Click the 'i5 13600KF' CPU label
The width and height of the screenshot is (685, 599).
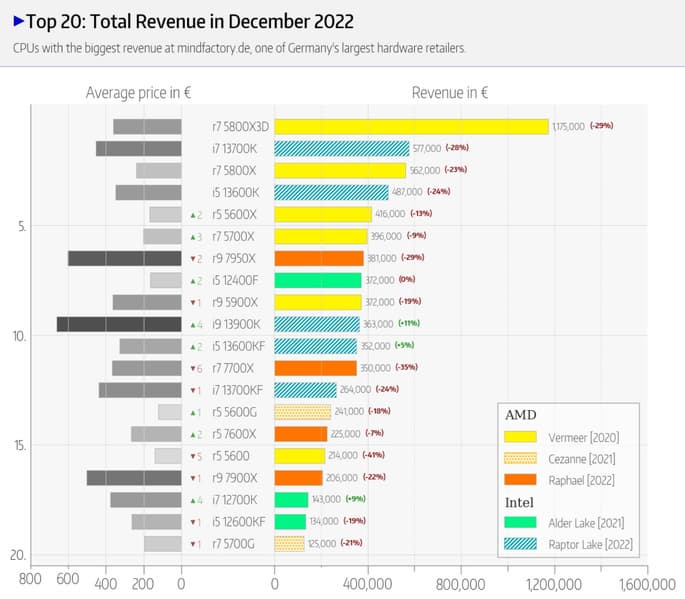[238, 346]
